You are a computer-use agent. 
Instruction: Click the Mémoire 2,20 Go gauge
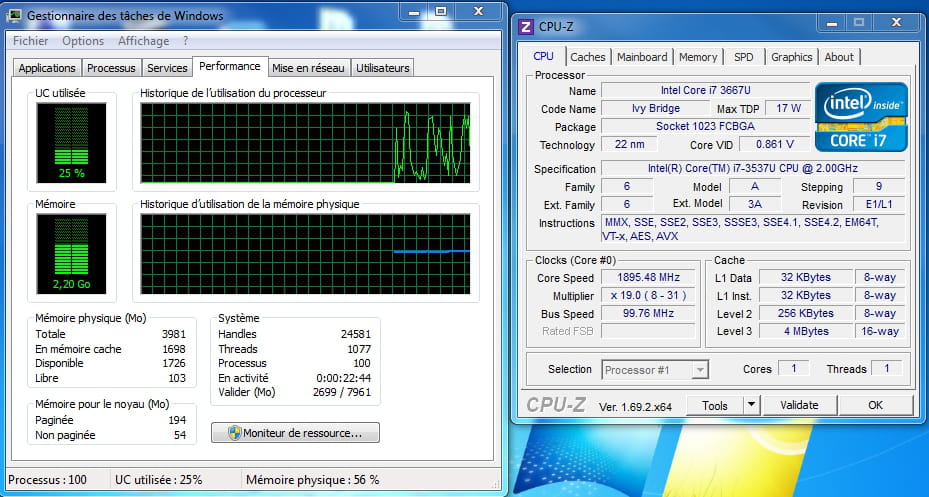click(x=71, y=254)
